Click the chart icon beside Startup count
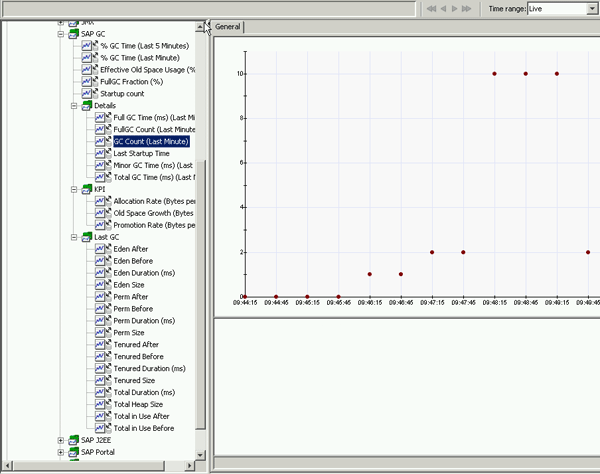Viewport: 600px width, 474px height. click(x=87, y=94)
